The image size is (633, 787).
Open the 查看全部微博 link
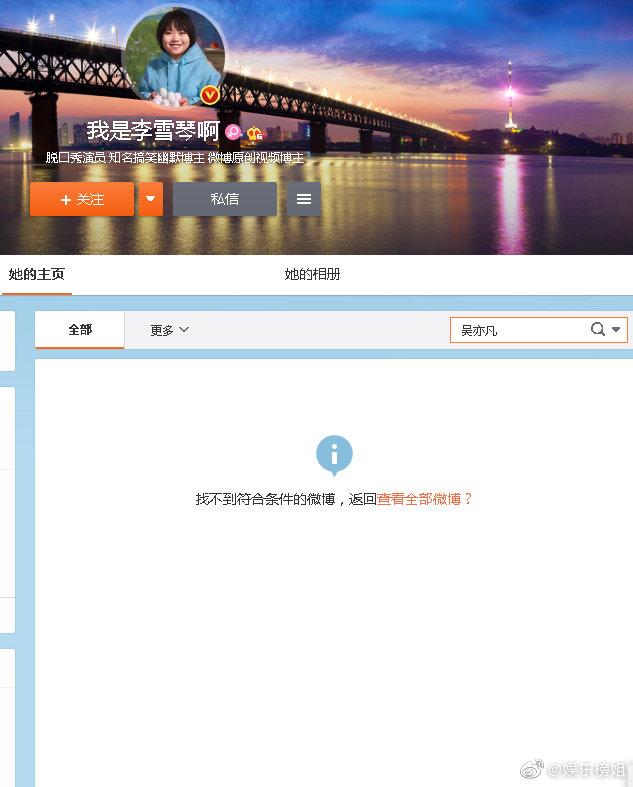(419, 499)
